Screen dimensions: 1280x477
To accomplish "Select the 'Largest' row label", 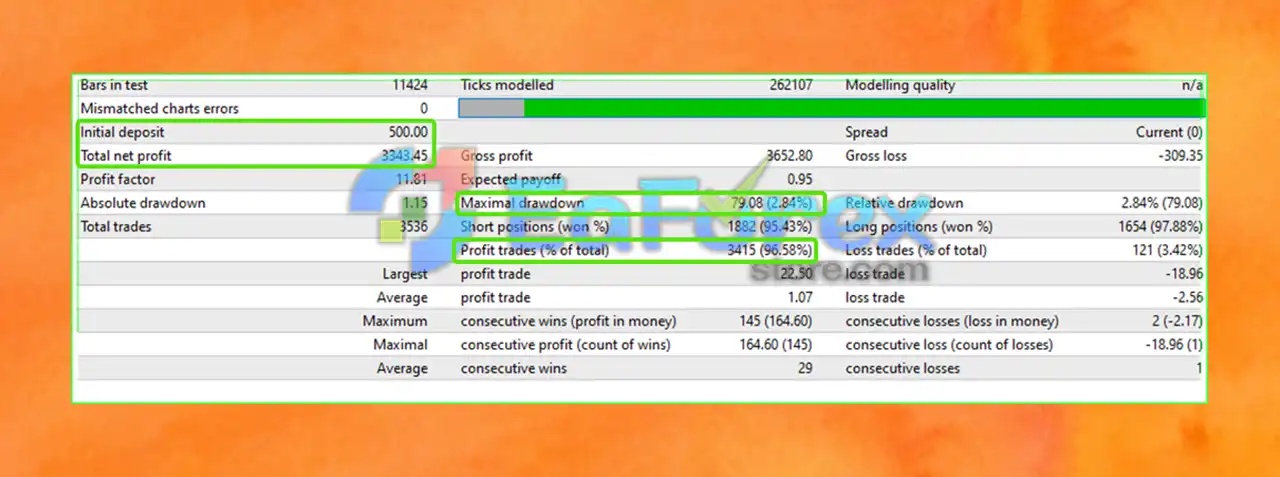I will click(x=405, y=274).
